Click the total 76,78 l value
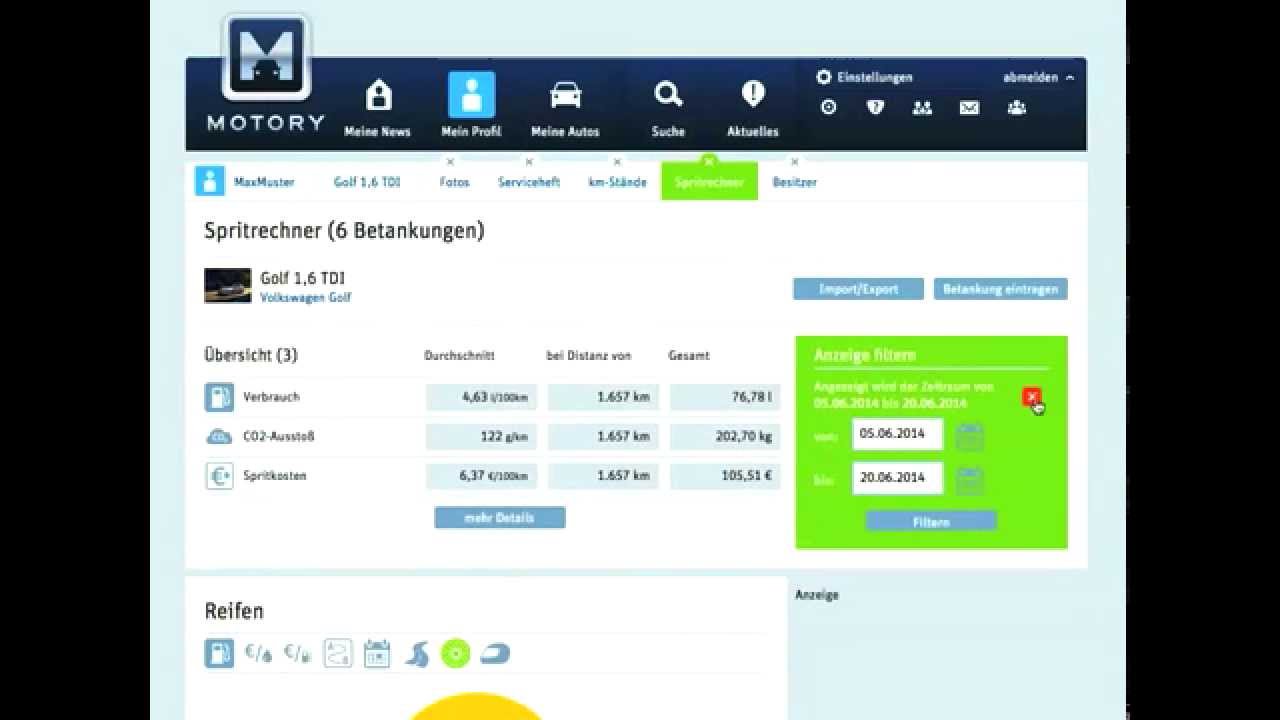 (x=725, y=397)
